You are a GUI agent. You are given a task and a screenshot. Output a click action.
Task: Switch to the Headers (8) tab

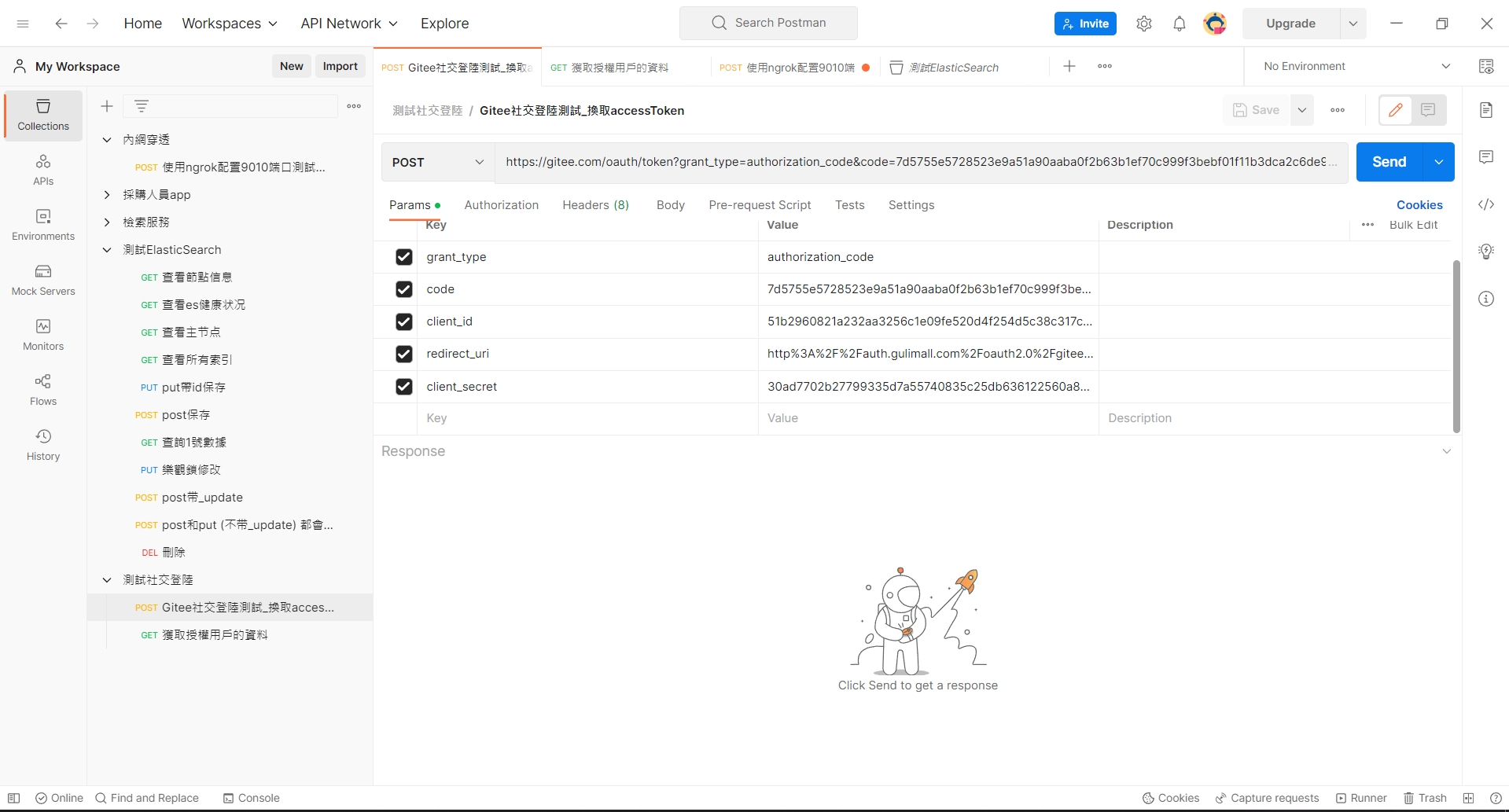pos(595,205)
